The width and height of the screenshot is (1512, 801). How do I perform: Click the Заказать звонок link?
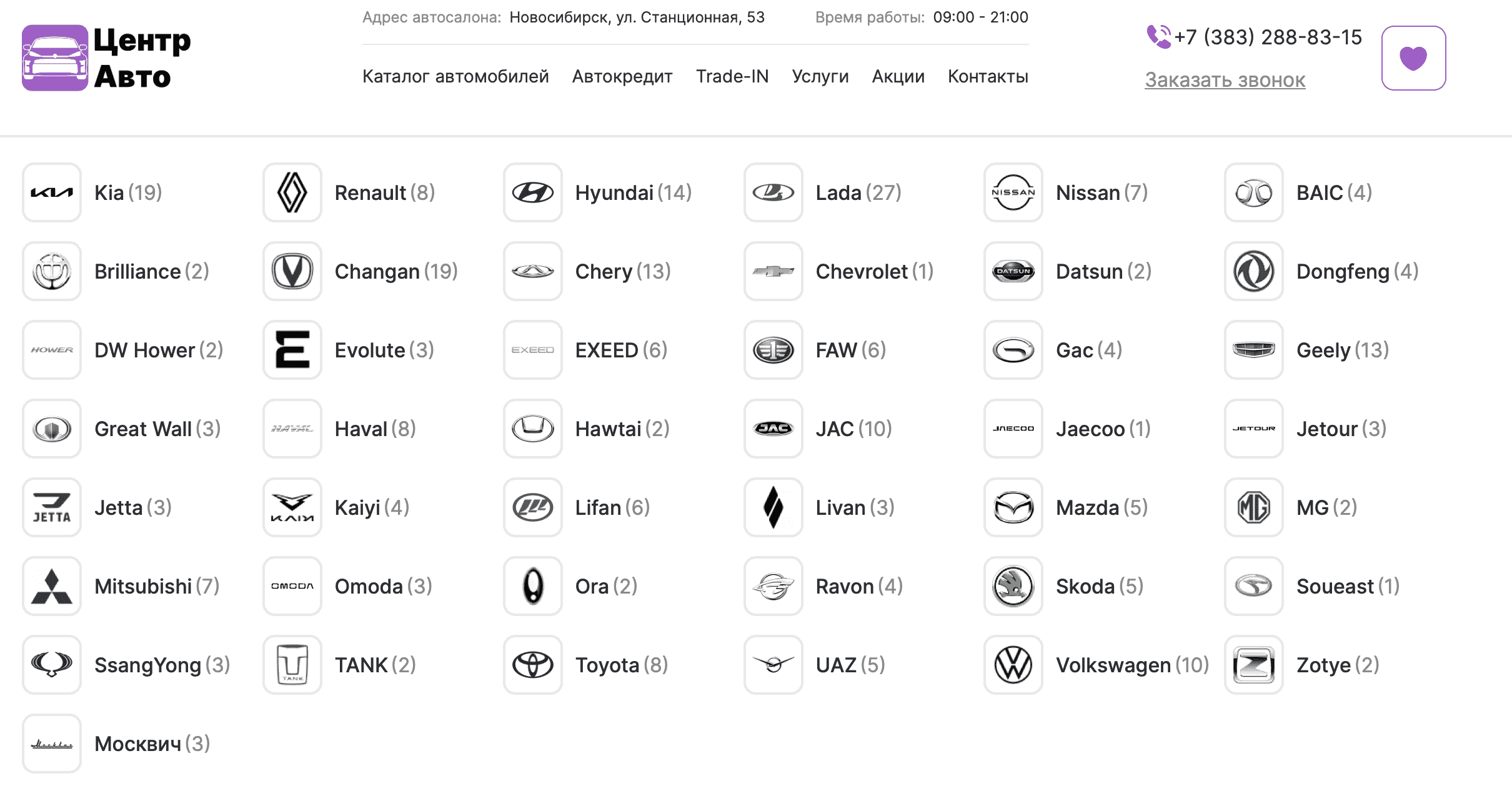tap(1225, 80)
